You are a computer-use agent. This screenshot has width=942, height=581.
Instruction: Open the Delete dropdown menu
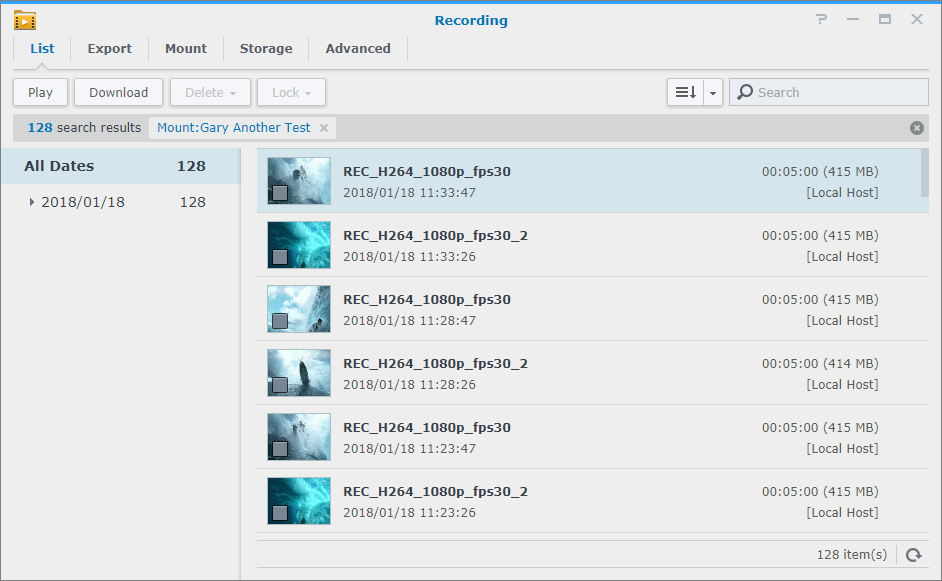point(210,92)
